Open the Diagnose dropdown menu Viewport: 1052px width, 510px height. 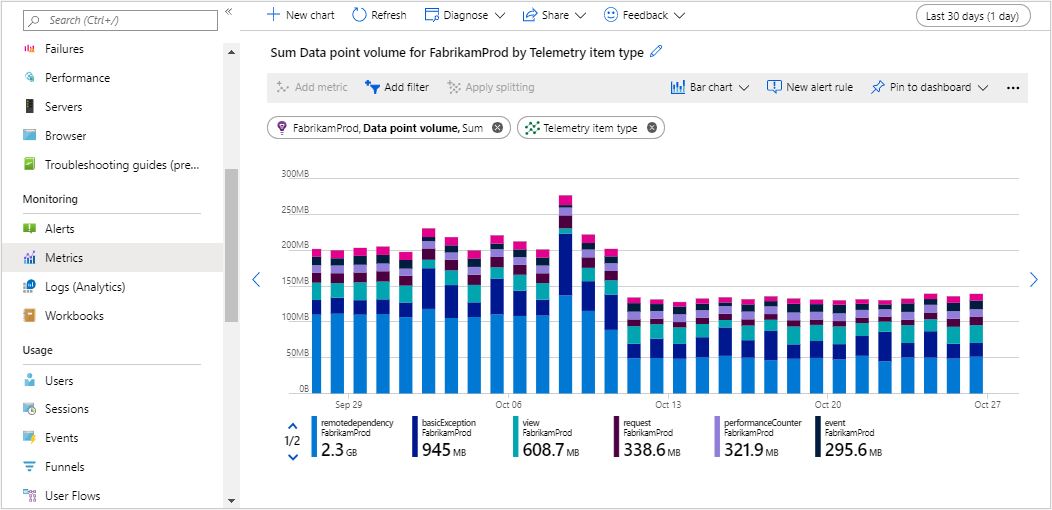tap(465, 15)
